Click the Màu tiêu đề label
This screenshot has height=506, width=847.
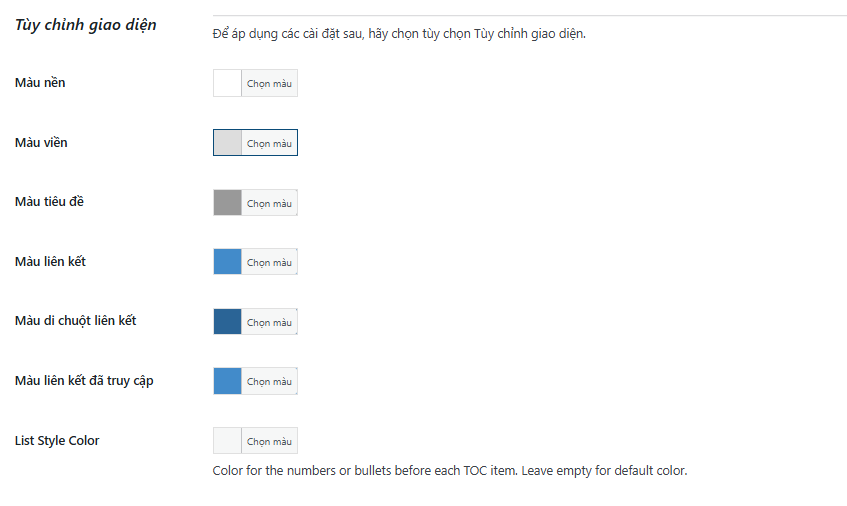[x=50, y=202]
